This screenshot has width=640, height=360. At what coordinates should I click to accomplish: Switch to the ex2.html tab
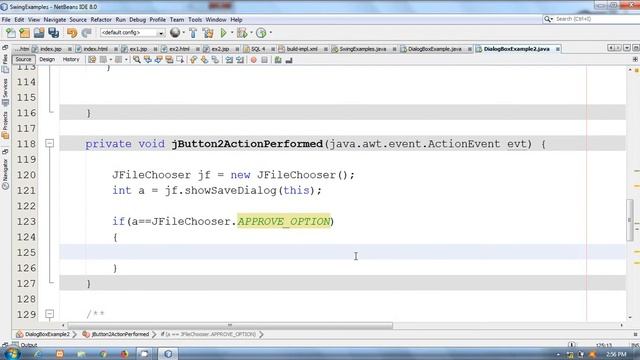pyautogui.click(x=179, y=49)
